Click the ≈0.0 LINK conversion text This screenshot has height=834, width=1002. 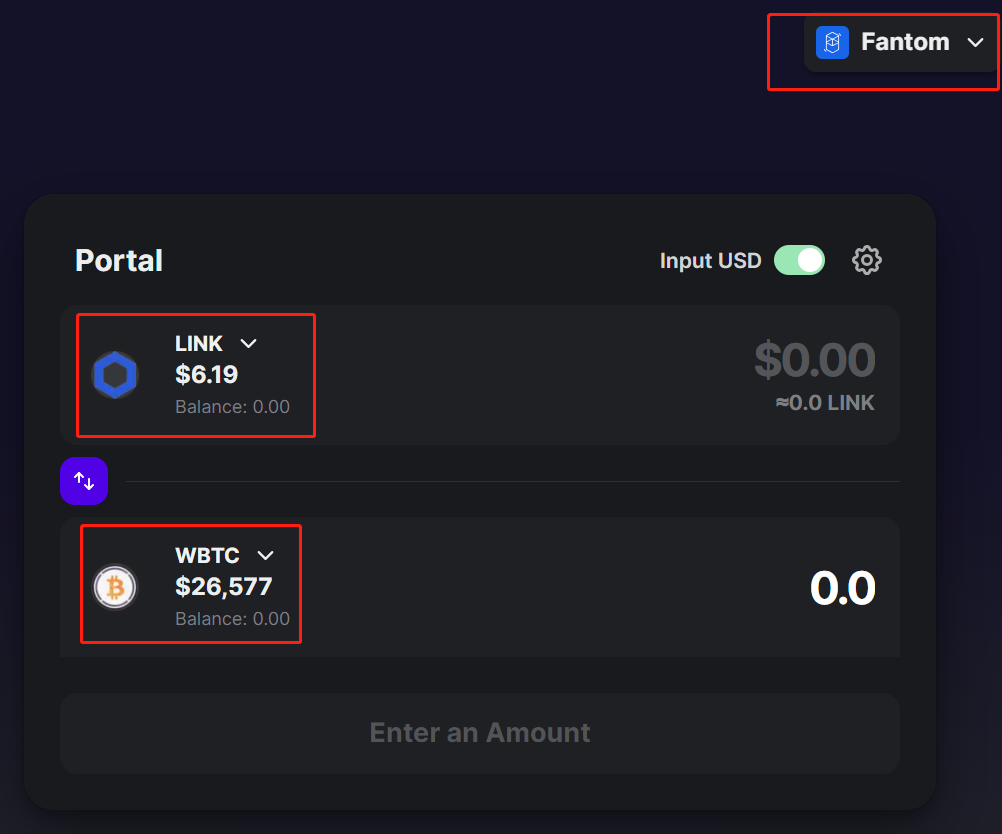pos(825,403)
